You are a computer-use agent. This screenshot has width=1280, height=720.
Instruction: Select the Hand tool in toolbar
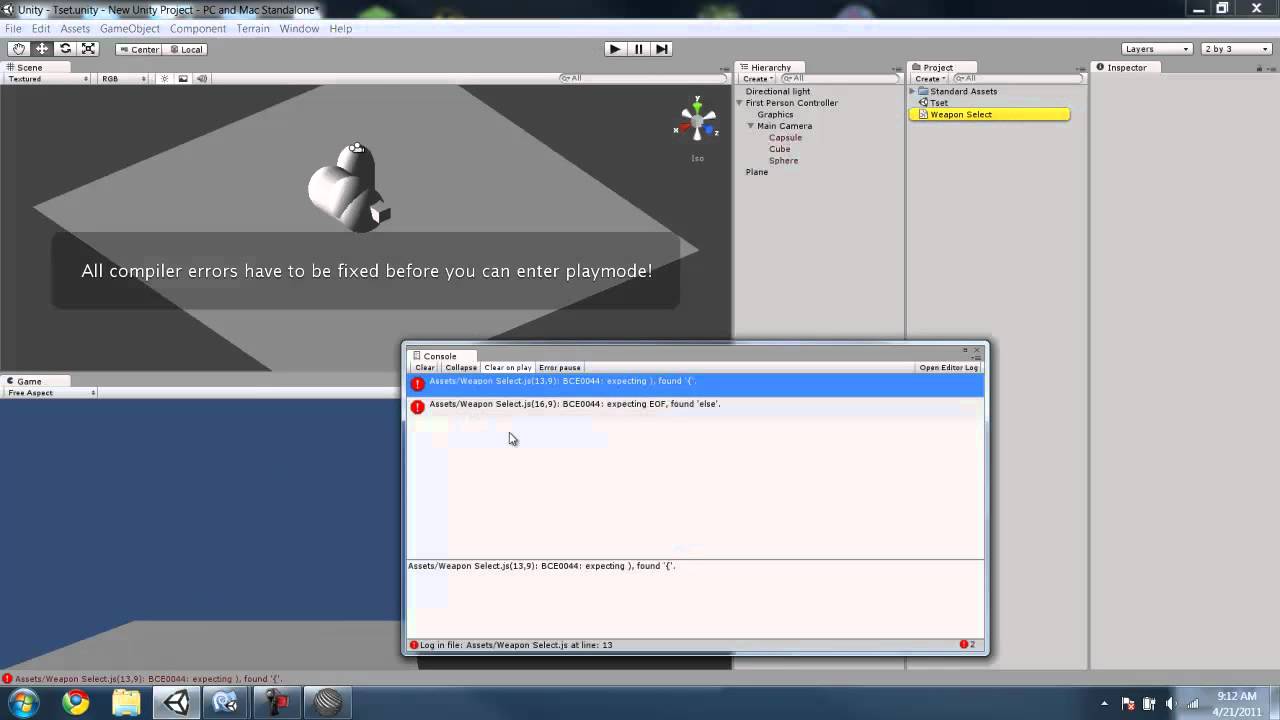point(19,49)
